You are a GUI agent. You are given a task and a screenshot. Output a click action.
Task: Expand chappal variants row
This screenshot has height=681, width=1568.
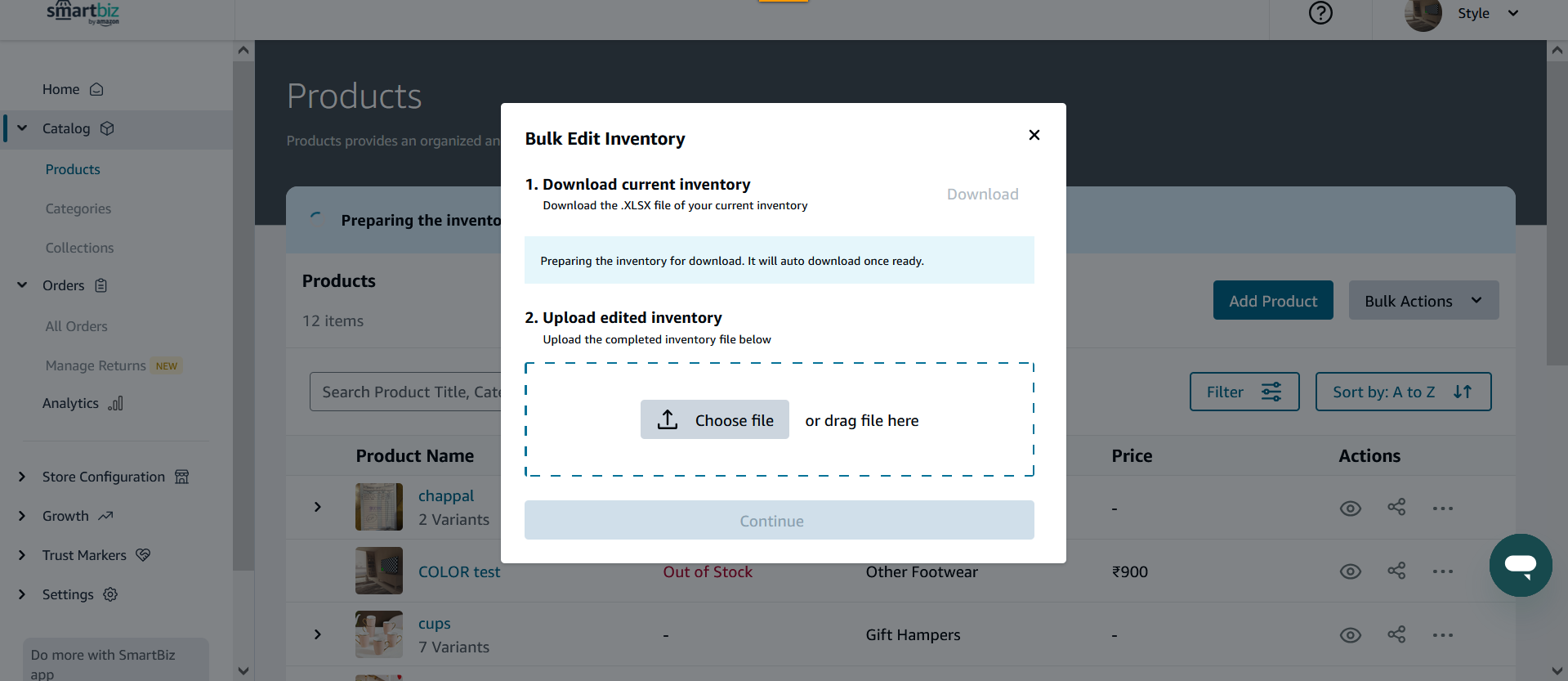click(x=318, y=507)
